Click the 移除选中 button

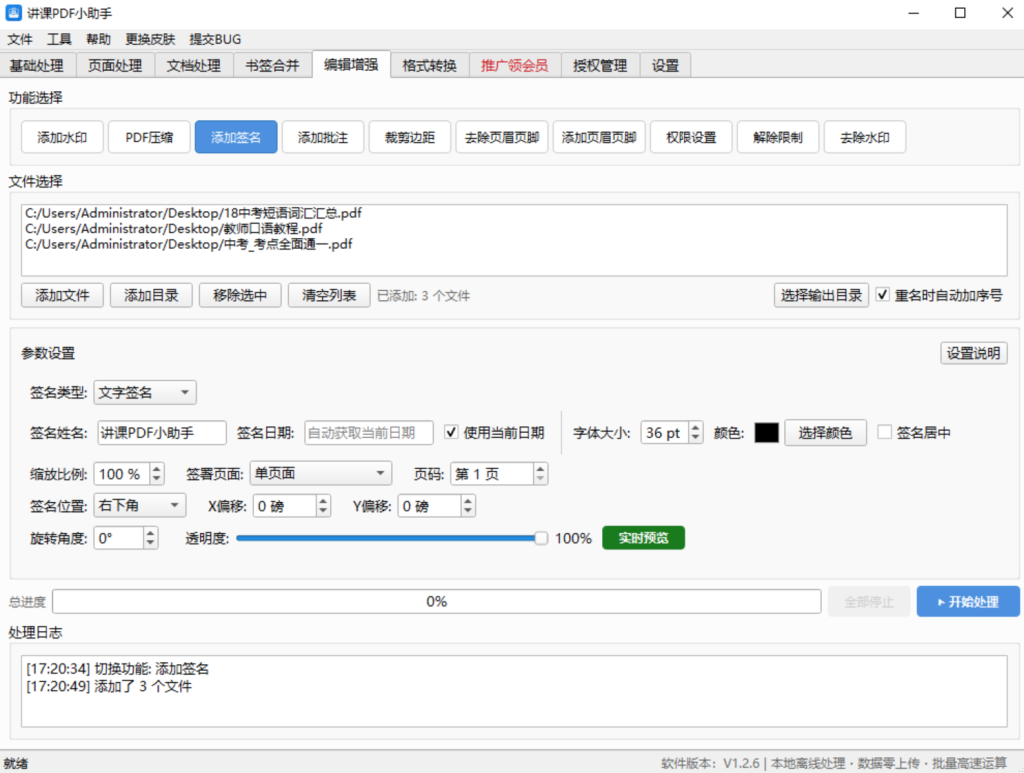tap(240, 296)
